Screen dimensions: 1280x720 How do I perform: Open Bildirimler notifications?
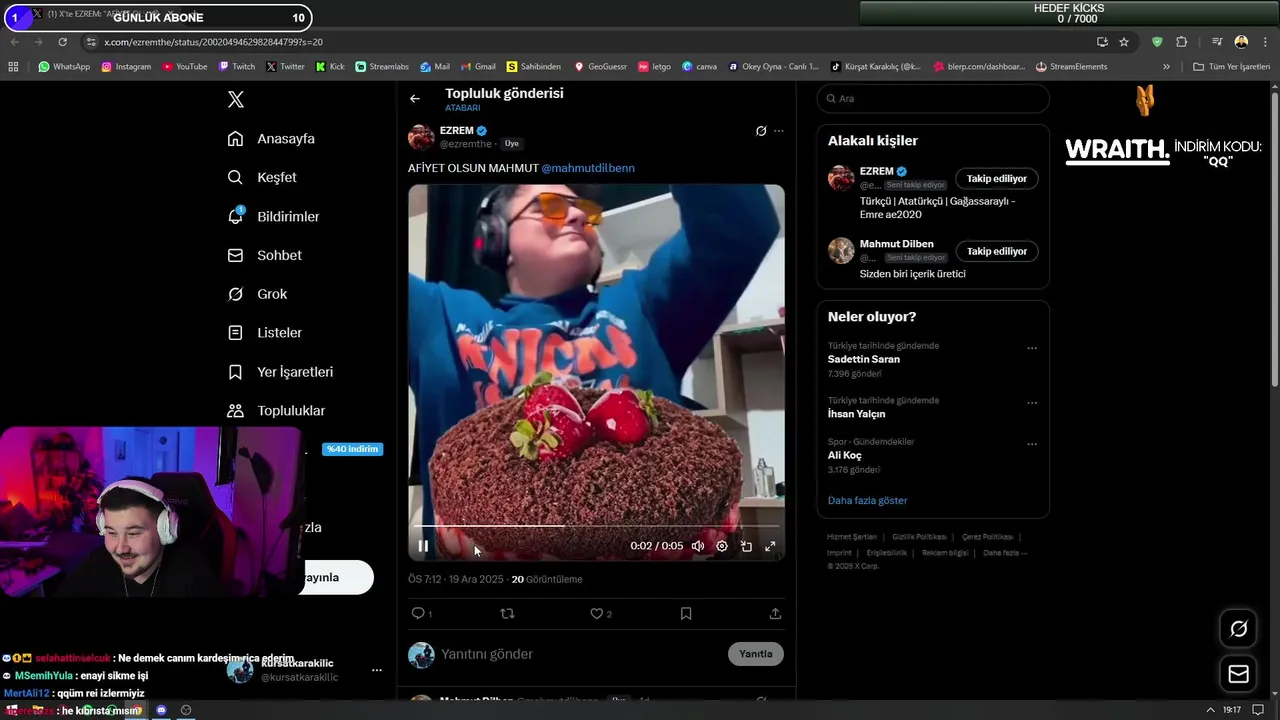tap(273, 216)
